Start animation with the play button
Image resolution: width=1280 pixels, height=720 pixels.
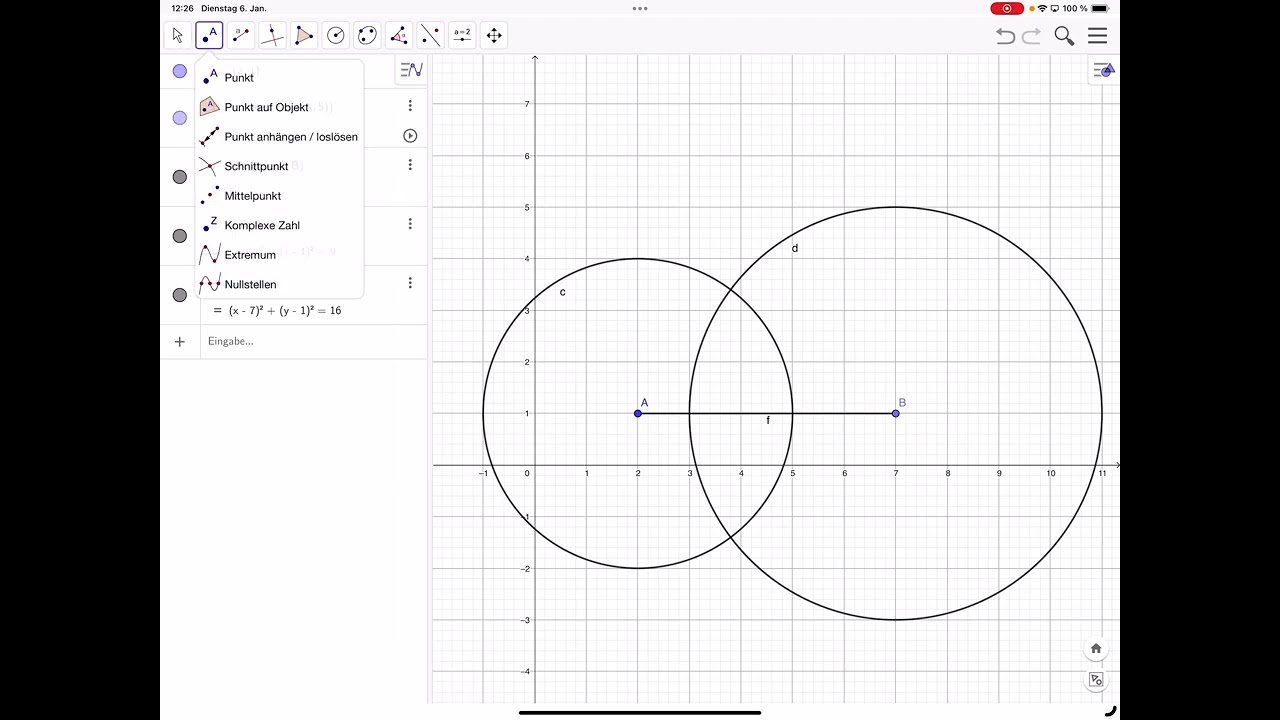click(410, 136)
